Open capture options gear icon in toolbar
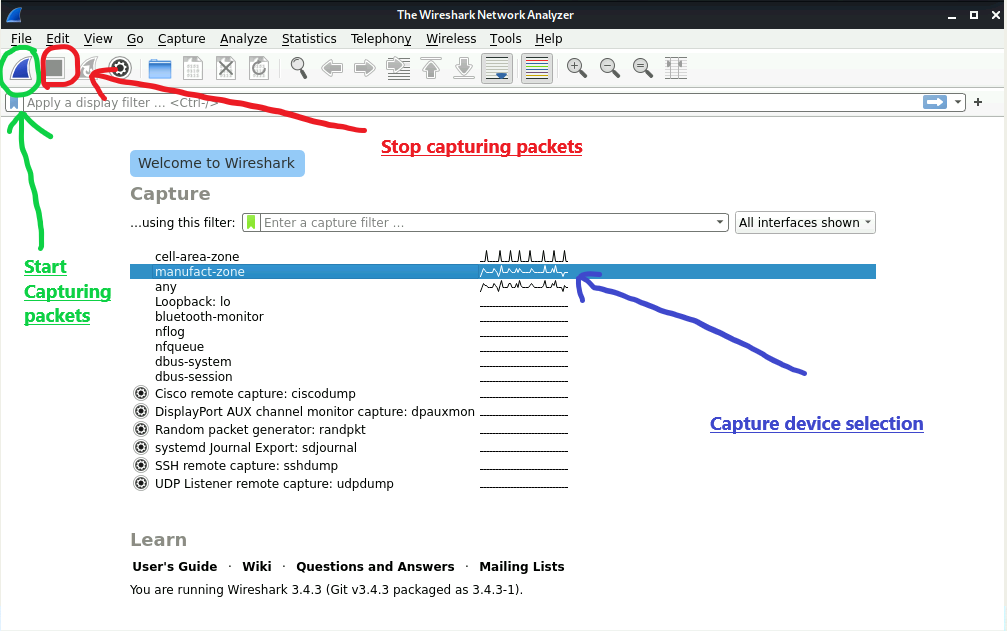Image resolution: width=1007 pixels, height=631 pixels. point(121,68)
